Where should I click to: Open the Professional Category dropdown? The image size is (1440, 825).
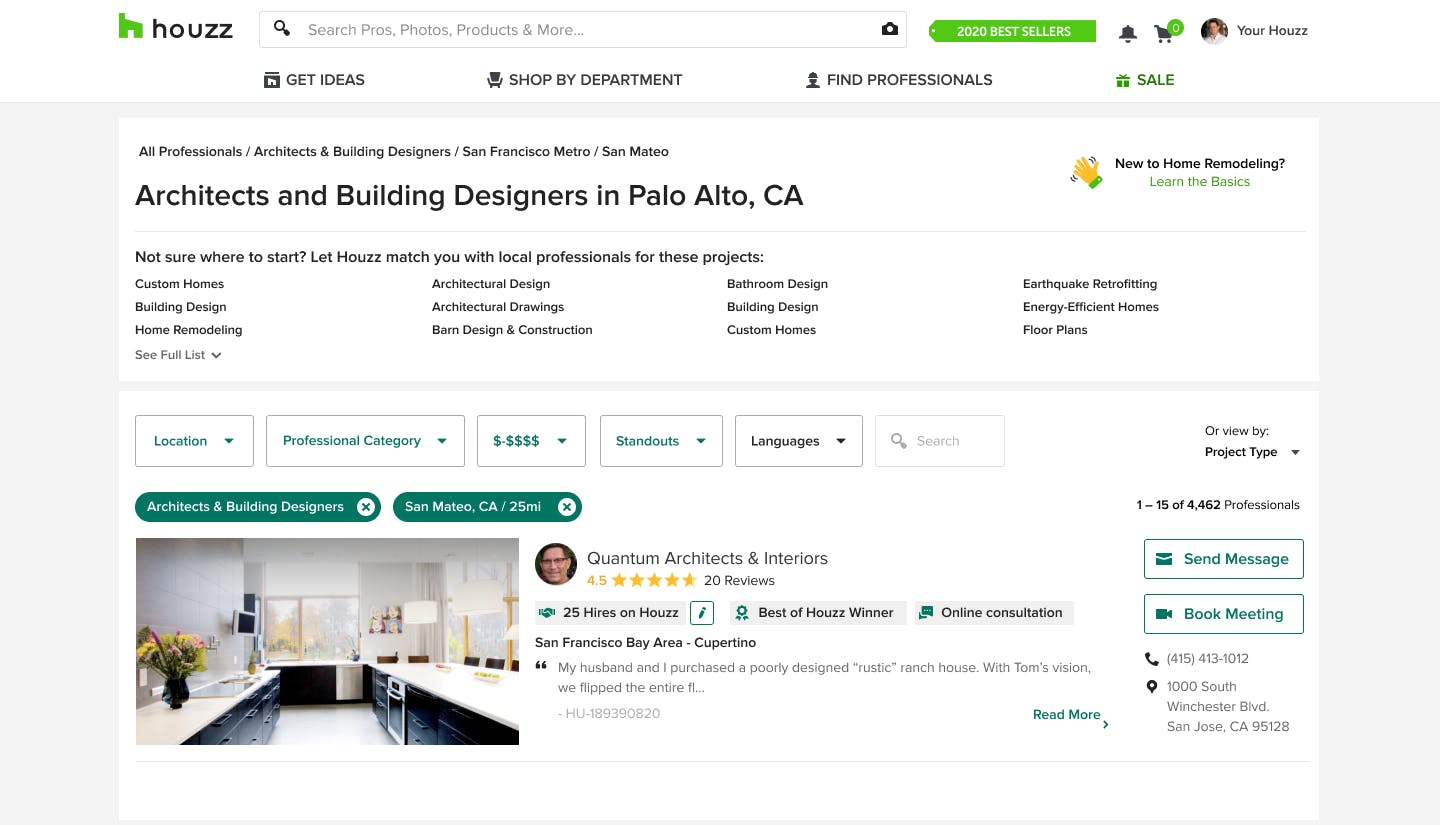365,441
